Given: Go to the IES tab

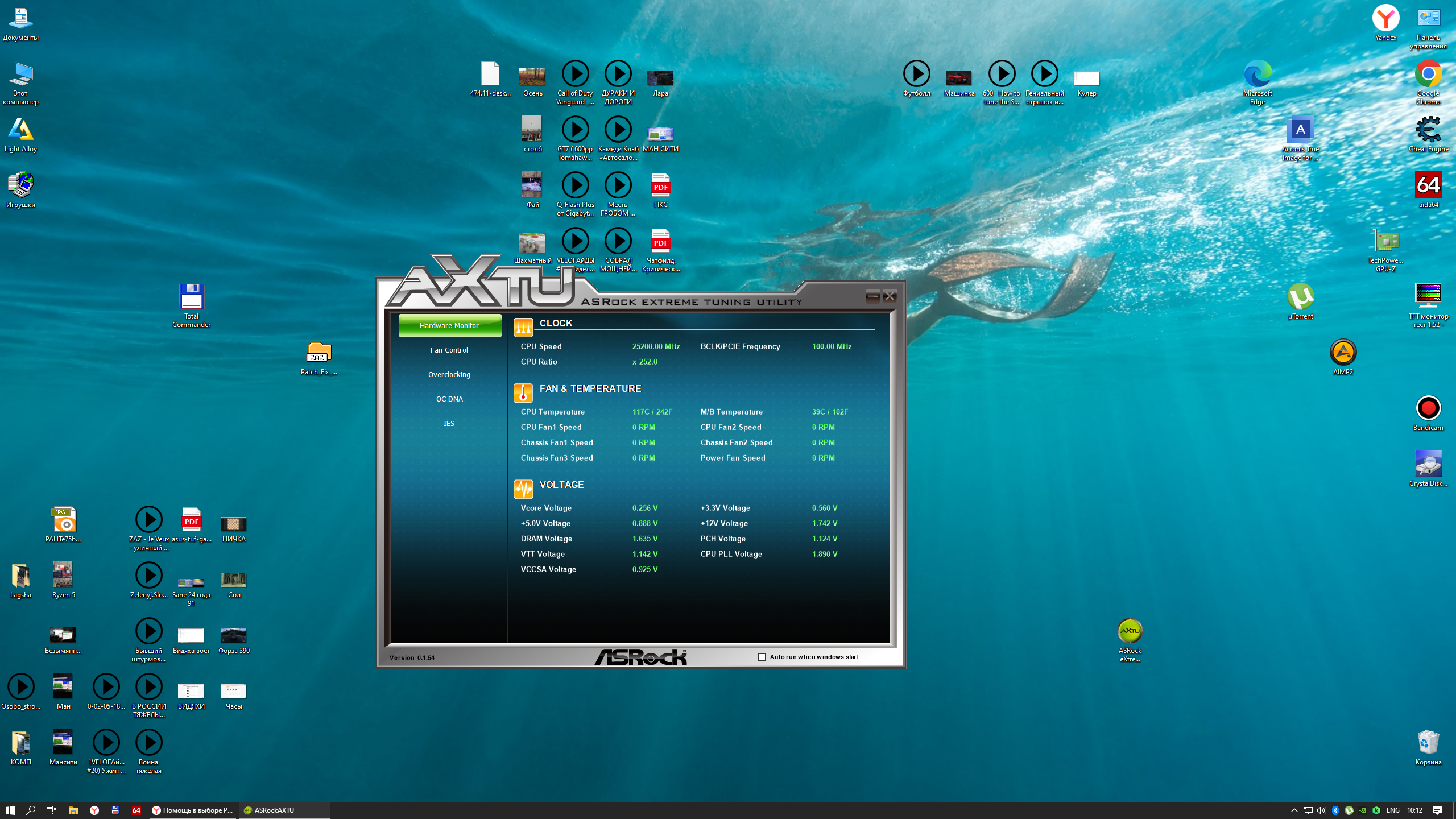Looking at the screenshot, I should coord(449,423).
